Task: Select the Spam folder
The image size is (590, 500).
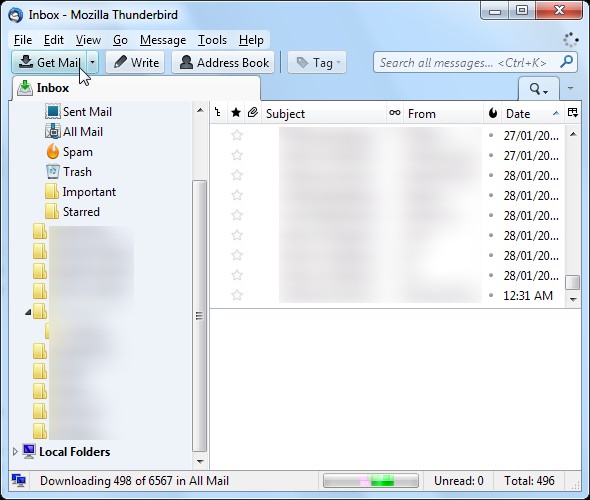Action: tap(78, 152)
